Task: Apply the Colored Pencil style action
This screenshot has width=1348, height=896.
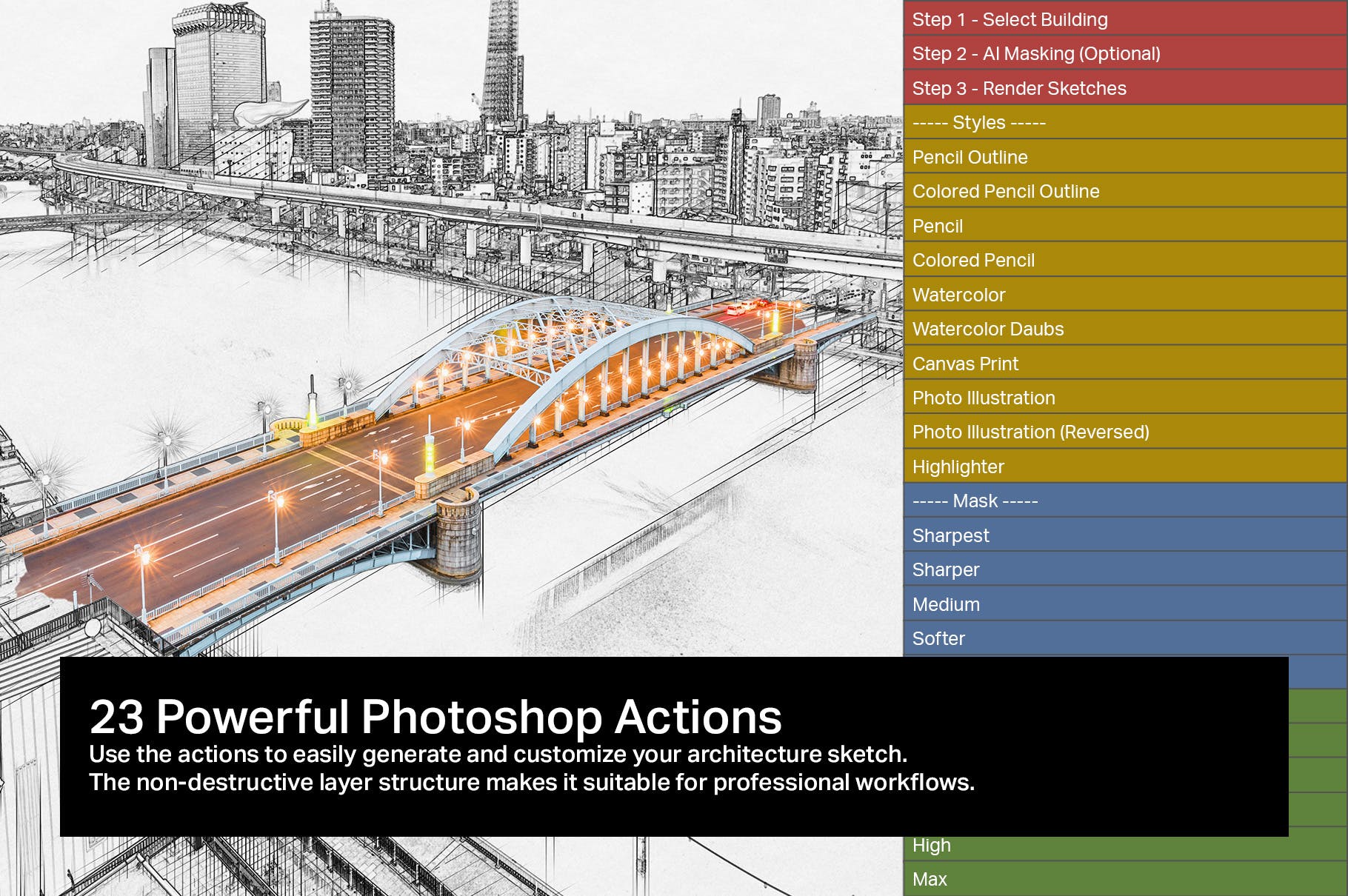Action: click(x=1111, y=260)
